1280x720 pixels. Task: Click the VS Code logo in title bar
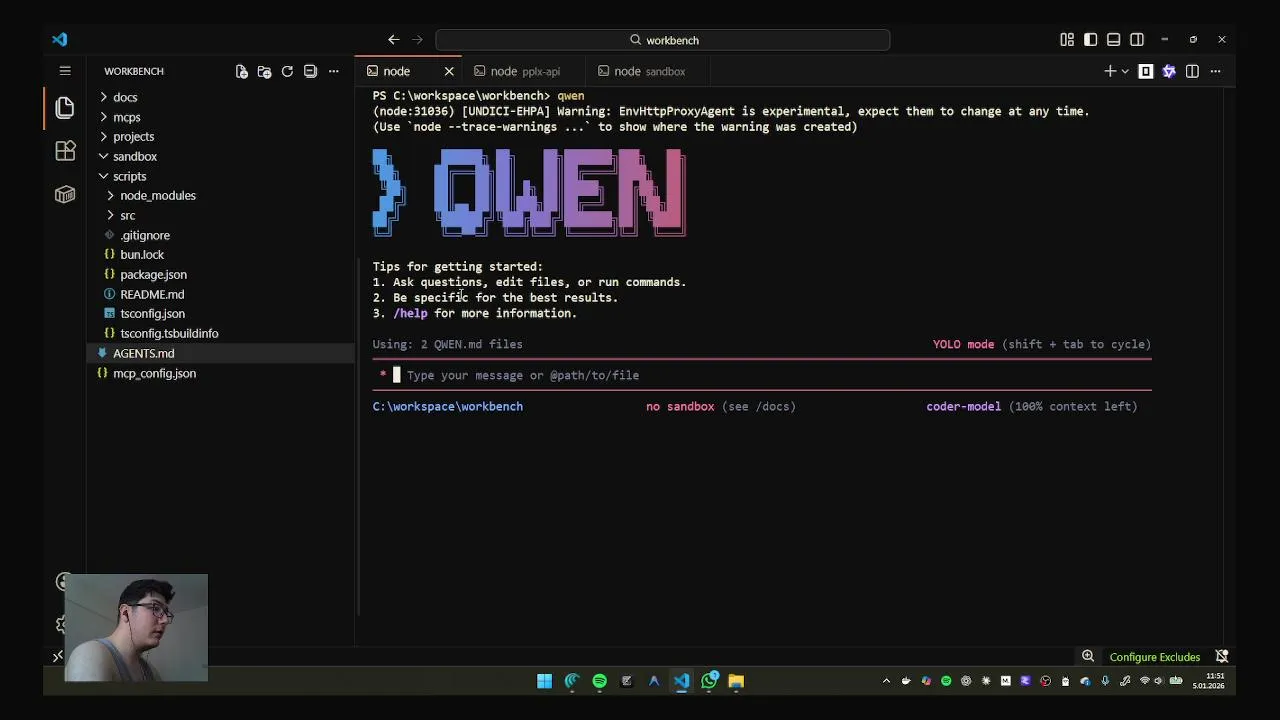60,39
